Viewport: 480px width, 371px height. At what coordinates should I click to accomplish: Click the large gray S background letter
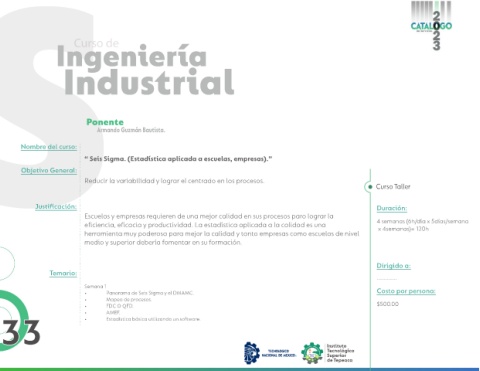click(x=50, y=107)
